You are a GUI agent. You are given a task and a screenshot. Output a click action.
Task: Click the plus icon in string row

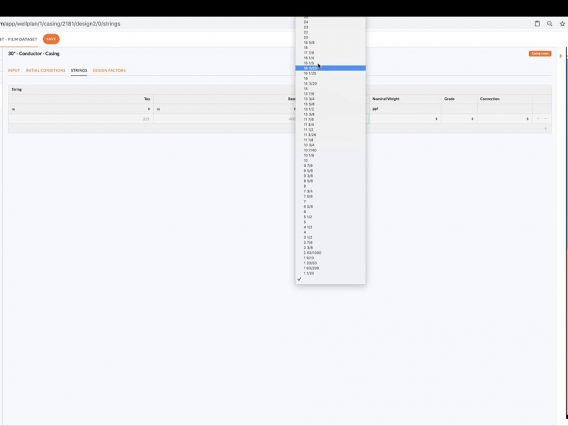point(538,118)
